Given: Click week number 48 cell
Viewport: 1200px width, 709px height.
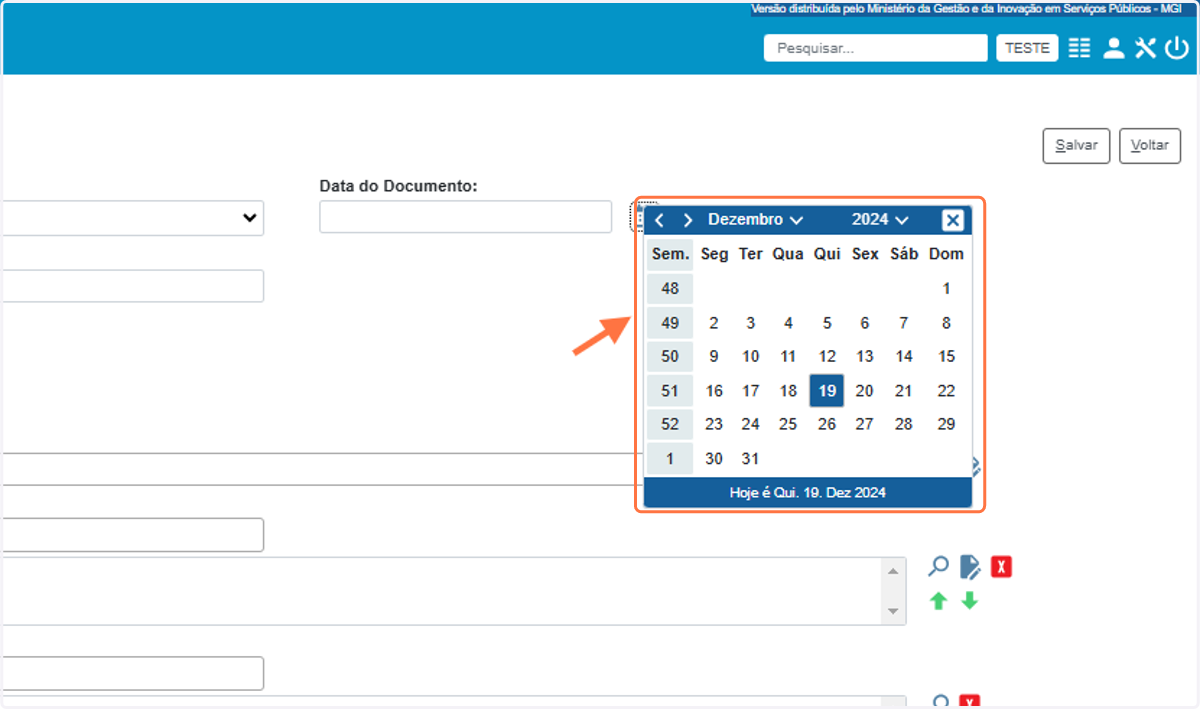Looking at the screenshot, I should 670,289.
